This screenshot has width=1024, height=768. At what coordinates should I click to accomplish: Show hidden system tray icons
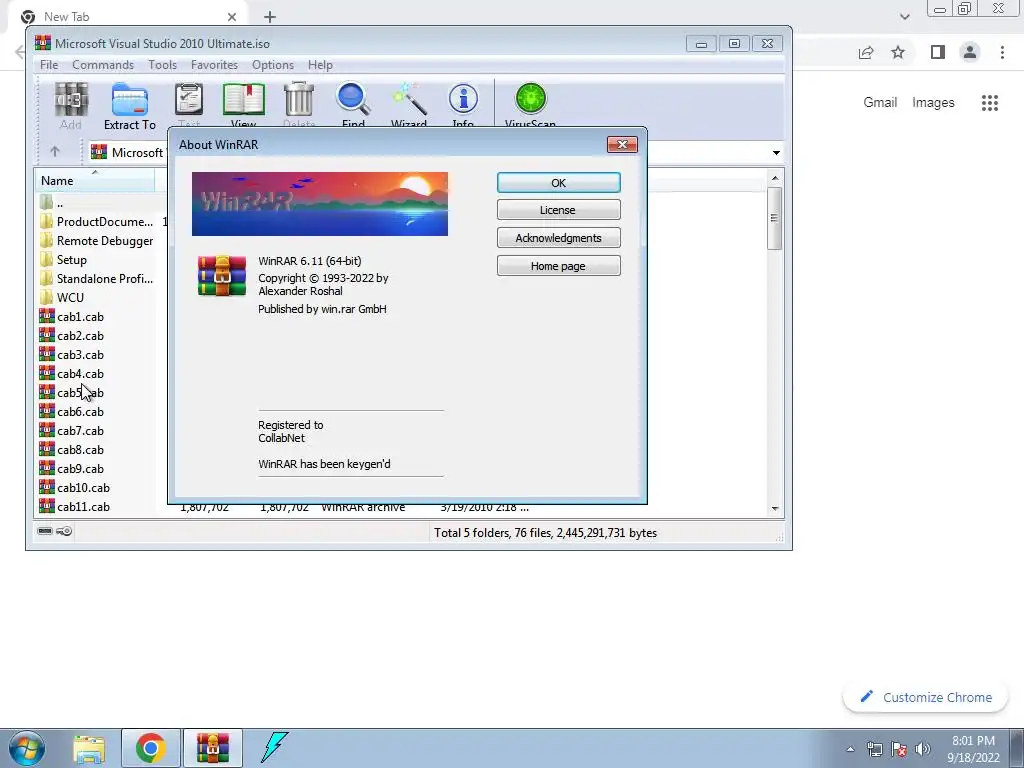click(x=850, y=749)
